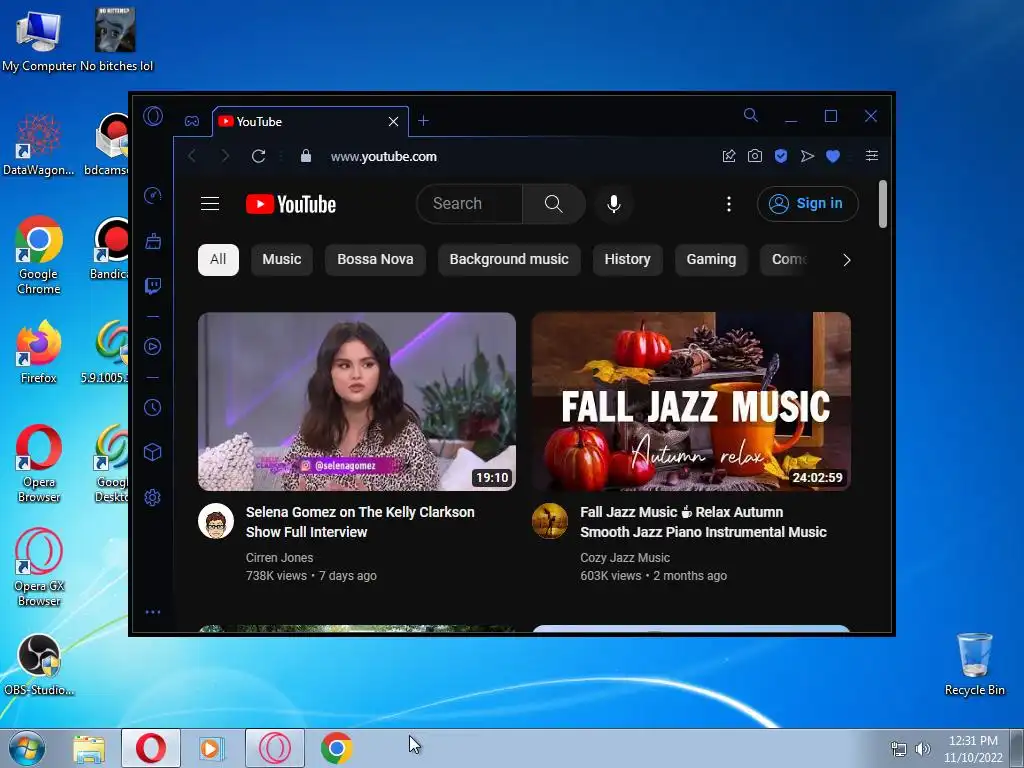
Task: Open YouTube hamburger guide menu
Action: point(210,204)
